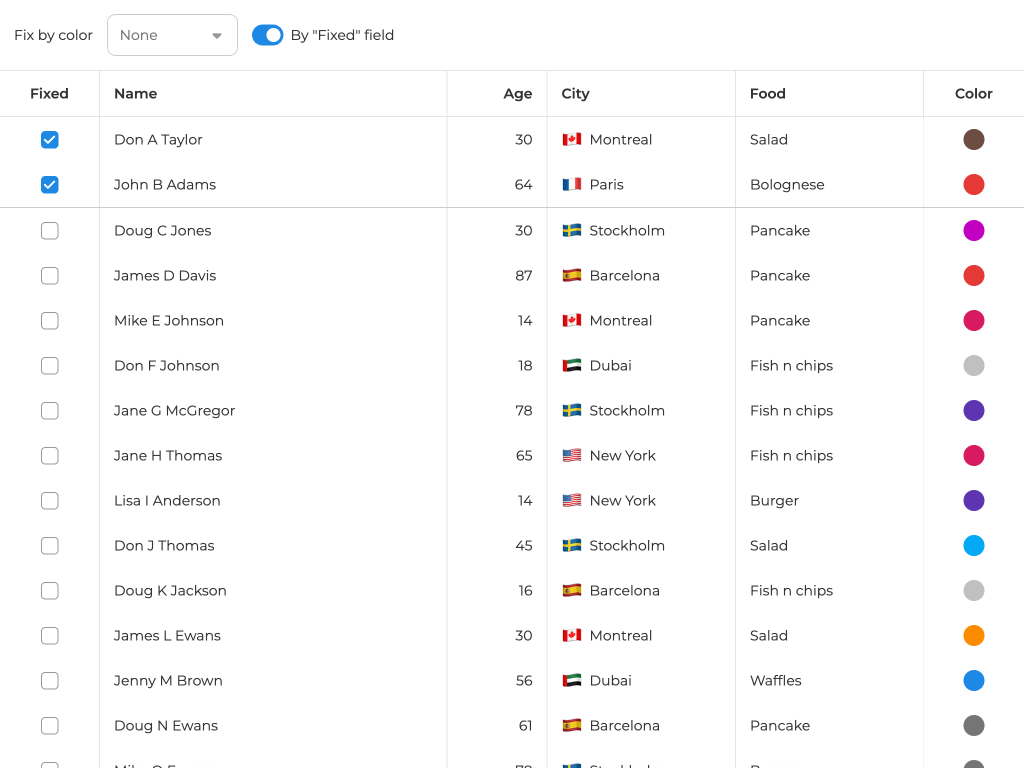
Task: Sort by the Age column header
Action: (517, 94)
